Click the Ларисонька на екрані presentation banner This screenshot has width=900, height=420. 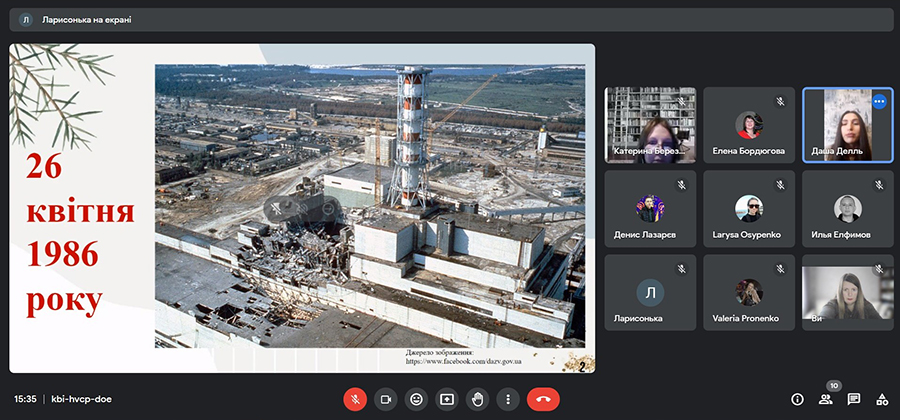point(86,19)
